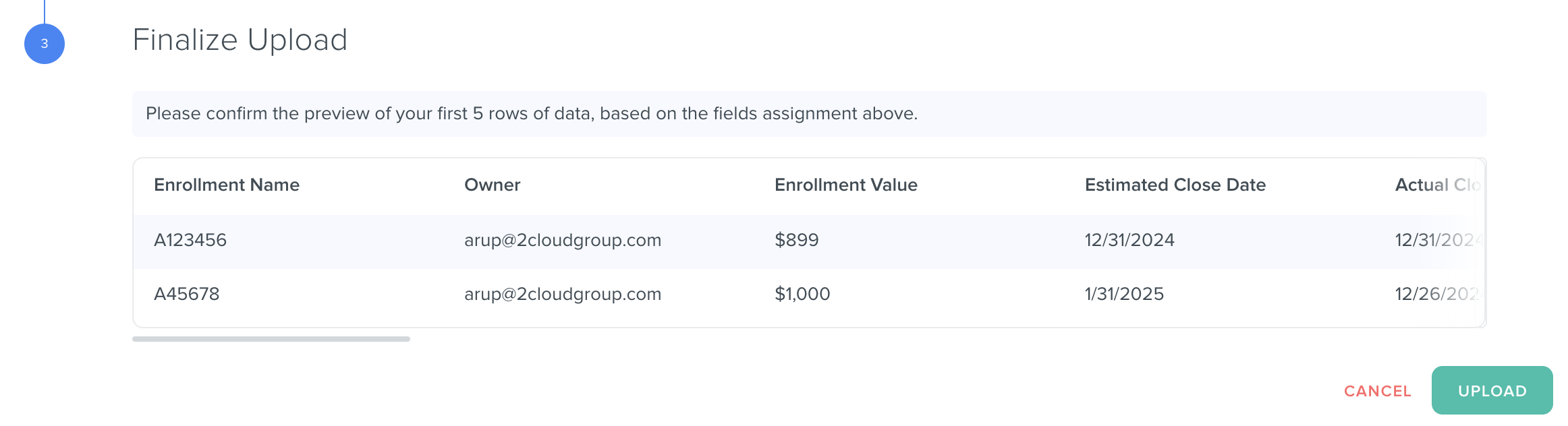Select the A45678 enrollment name cell

187,294
